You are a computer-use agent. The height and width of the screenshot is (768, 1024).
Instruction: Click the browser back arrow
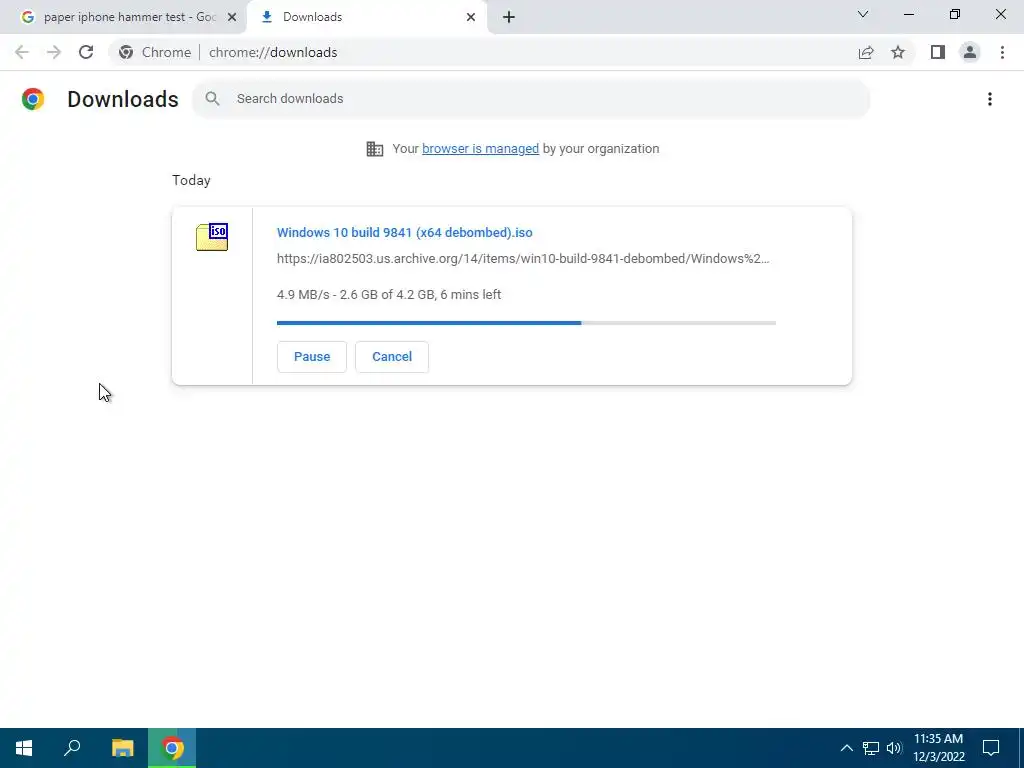click(22, 52)
